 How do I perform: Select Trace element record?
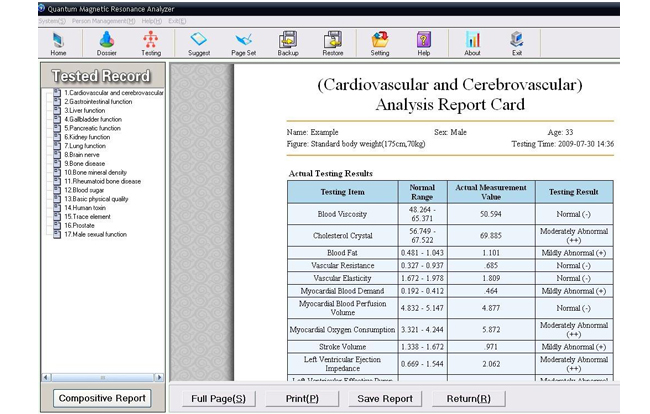87,217
